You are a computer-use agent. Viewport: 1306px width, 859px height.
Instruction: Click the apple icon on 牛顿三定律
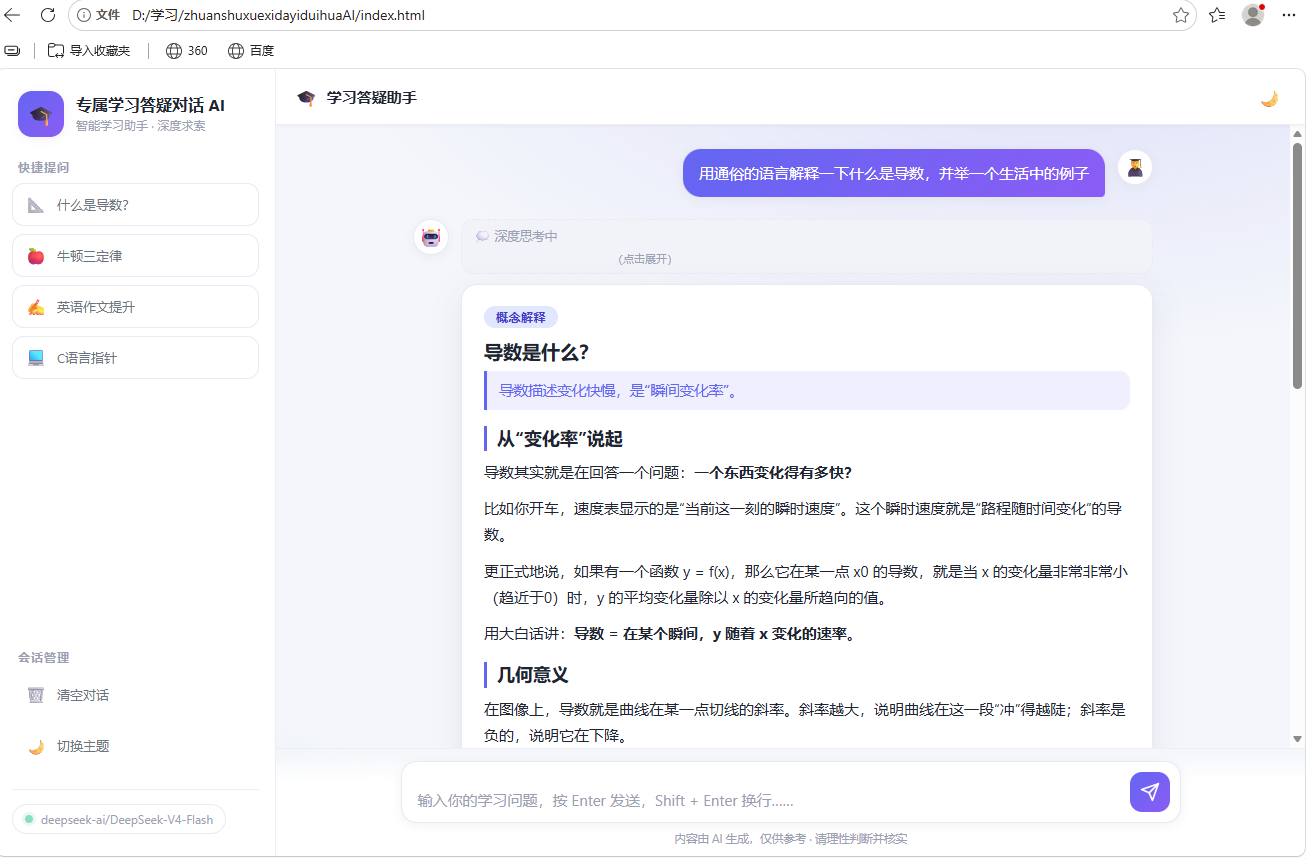(36, 256)
